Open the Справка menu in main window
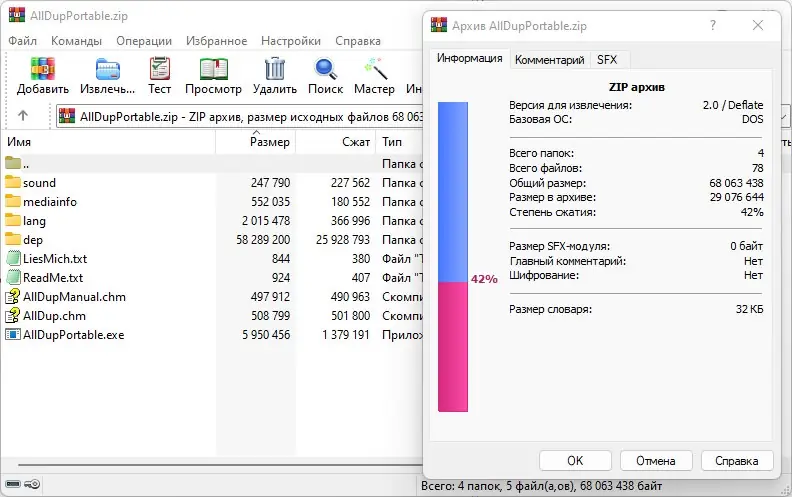Screen dimensions: 792x497 (x=358, y=41)
